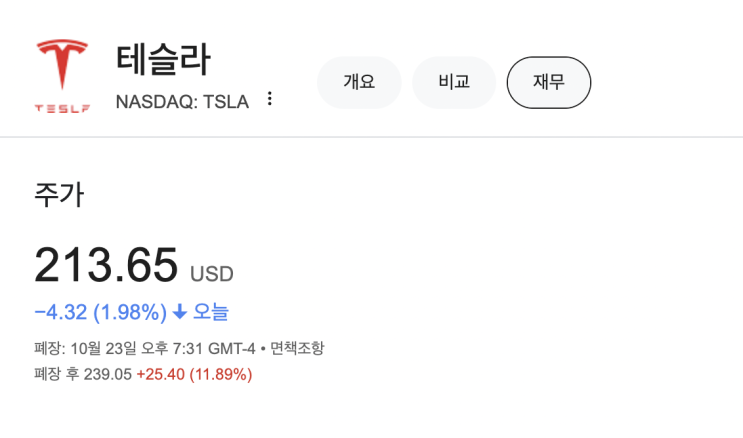Click the USD currency label
This screenshot has height=438, width=743.
coord(212,273)
